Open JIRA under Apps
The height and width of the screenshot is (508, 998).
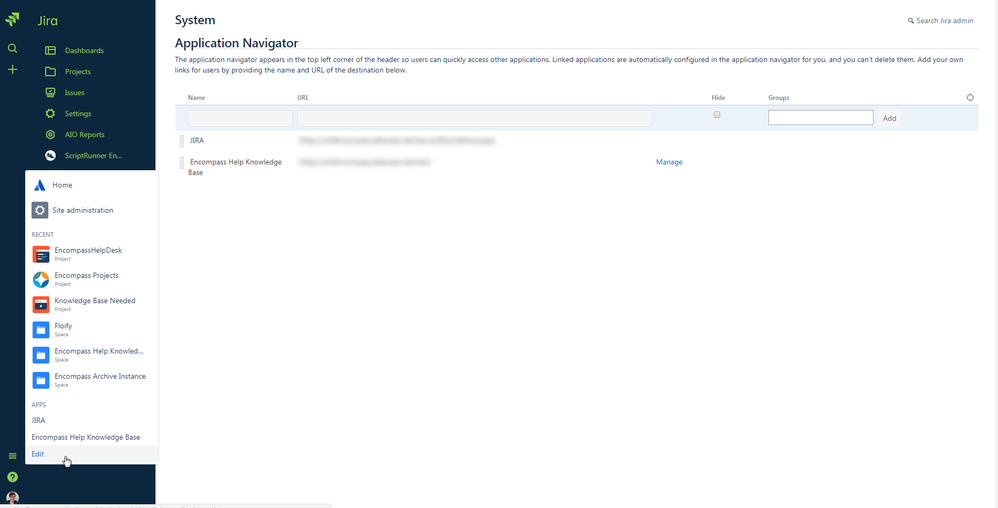click(x=38, y=420)
